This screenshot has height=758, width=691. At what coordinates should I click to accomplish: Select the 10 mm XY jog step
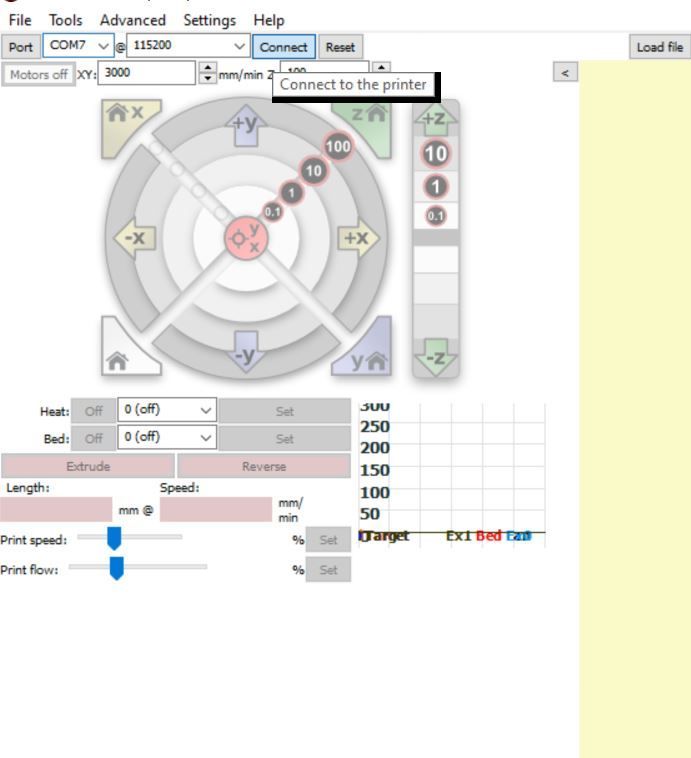pyautogui.click(x=313, y=171)
